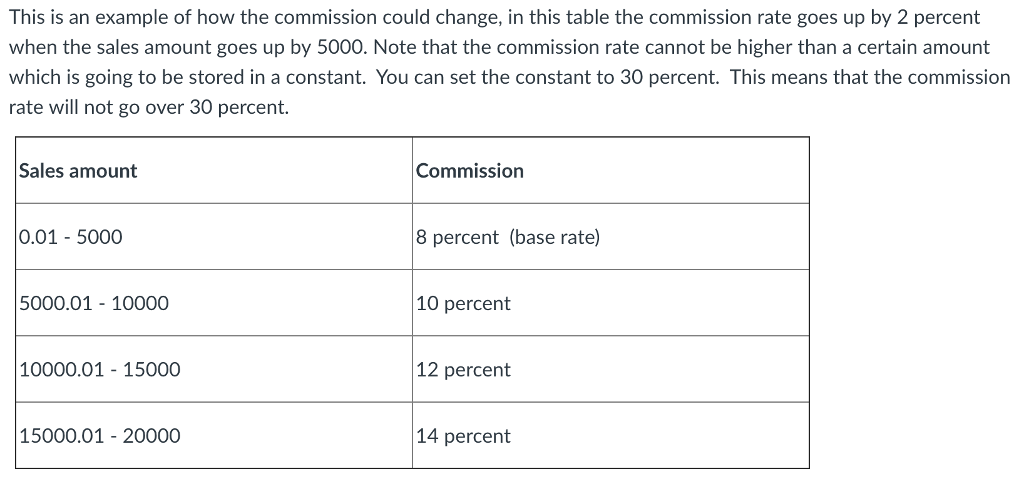Select the "15000.01 - 20000" range cell
The height and width of the screenshot is (499, 1024).
(x=214, y=436)
